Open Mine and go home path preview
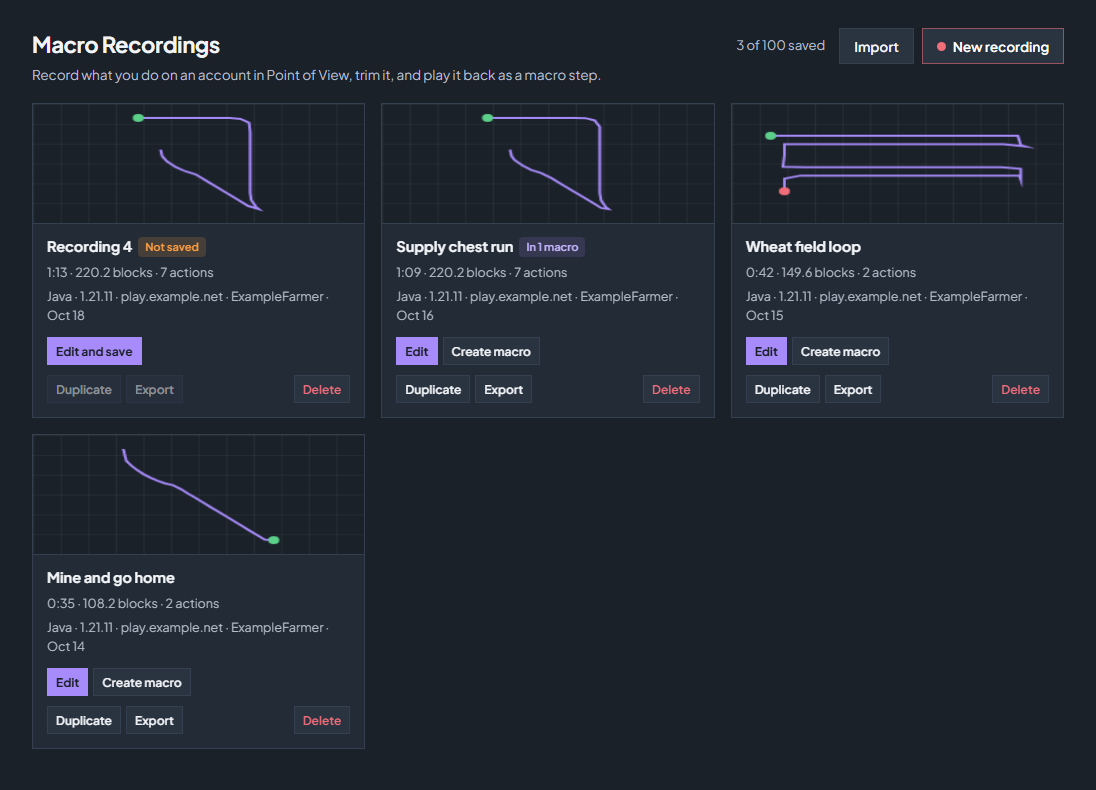 tap(199, 495)
